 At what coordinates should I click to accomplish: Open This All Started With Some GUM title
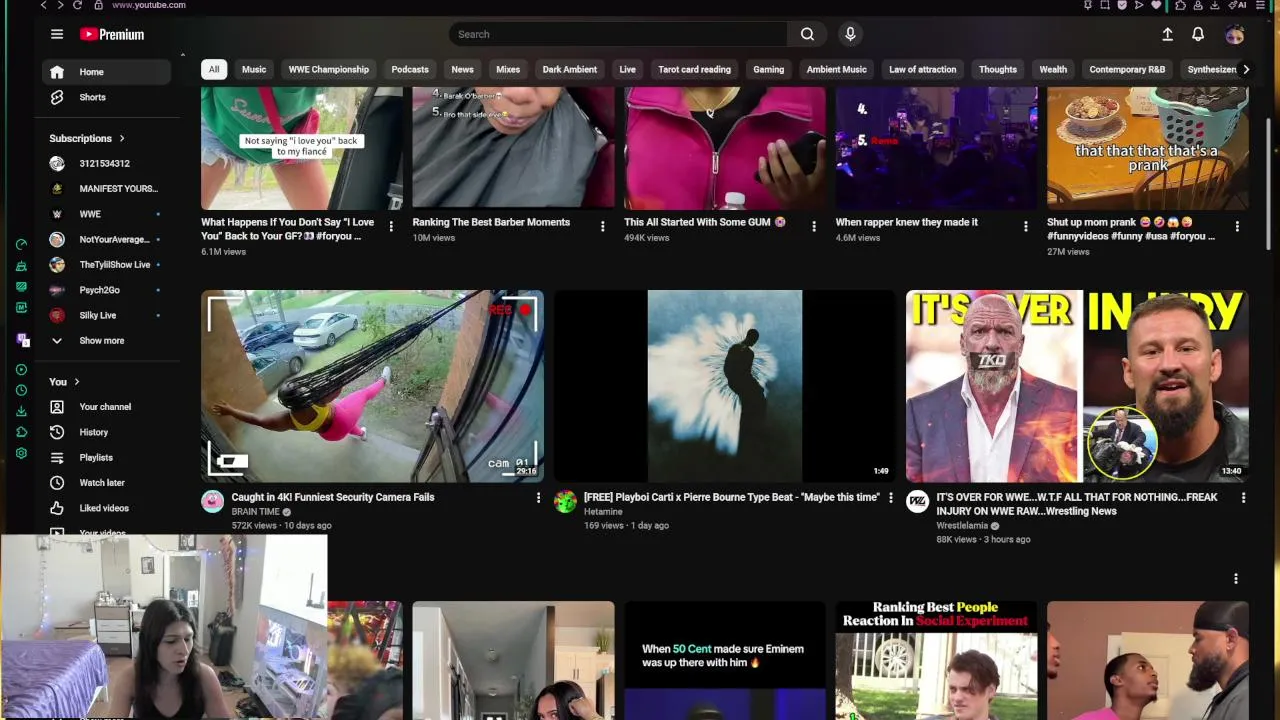[x=705, y=222]
